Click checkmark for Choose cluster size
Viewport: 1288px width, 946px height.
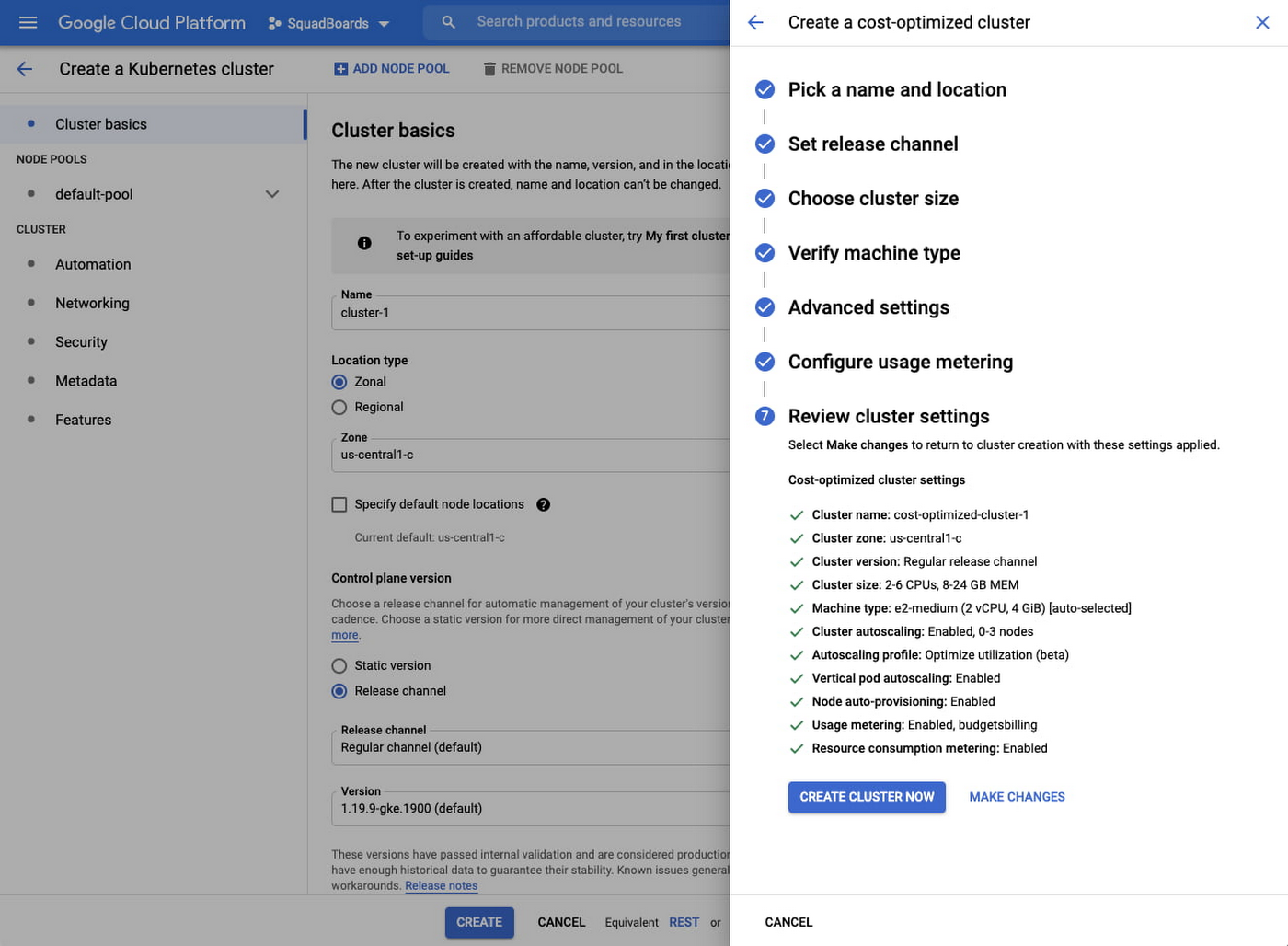tap(765, 198)
